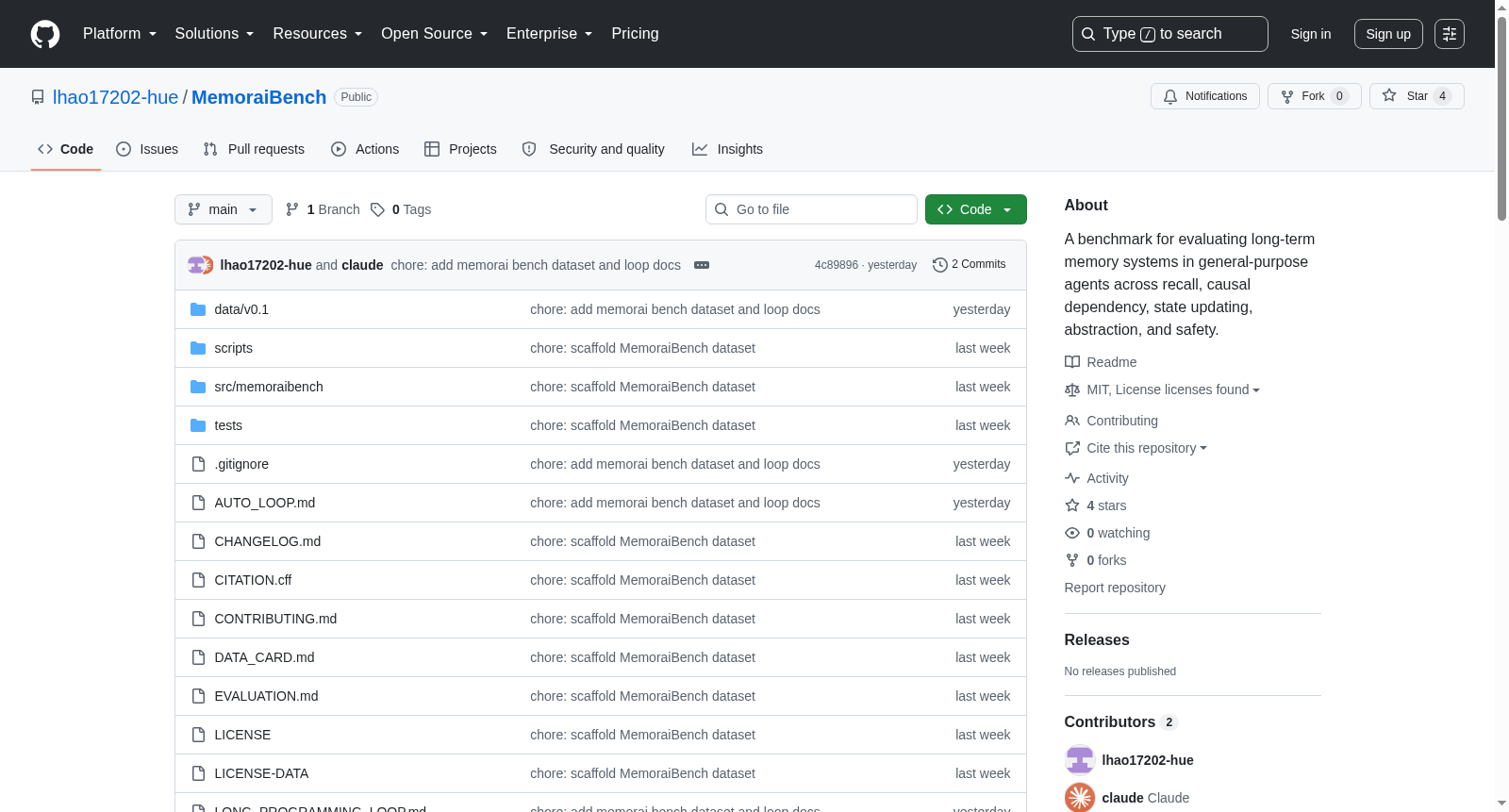Image resolution: width=1509 pixels, height=812 pixels.
Task: Open the Resources dropdown menu
Action: tap(318, 34)
